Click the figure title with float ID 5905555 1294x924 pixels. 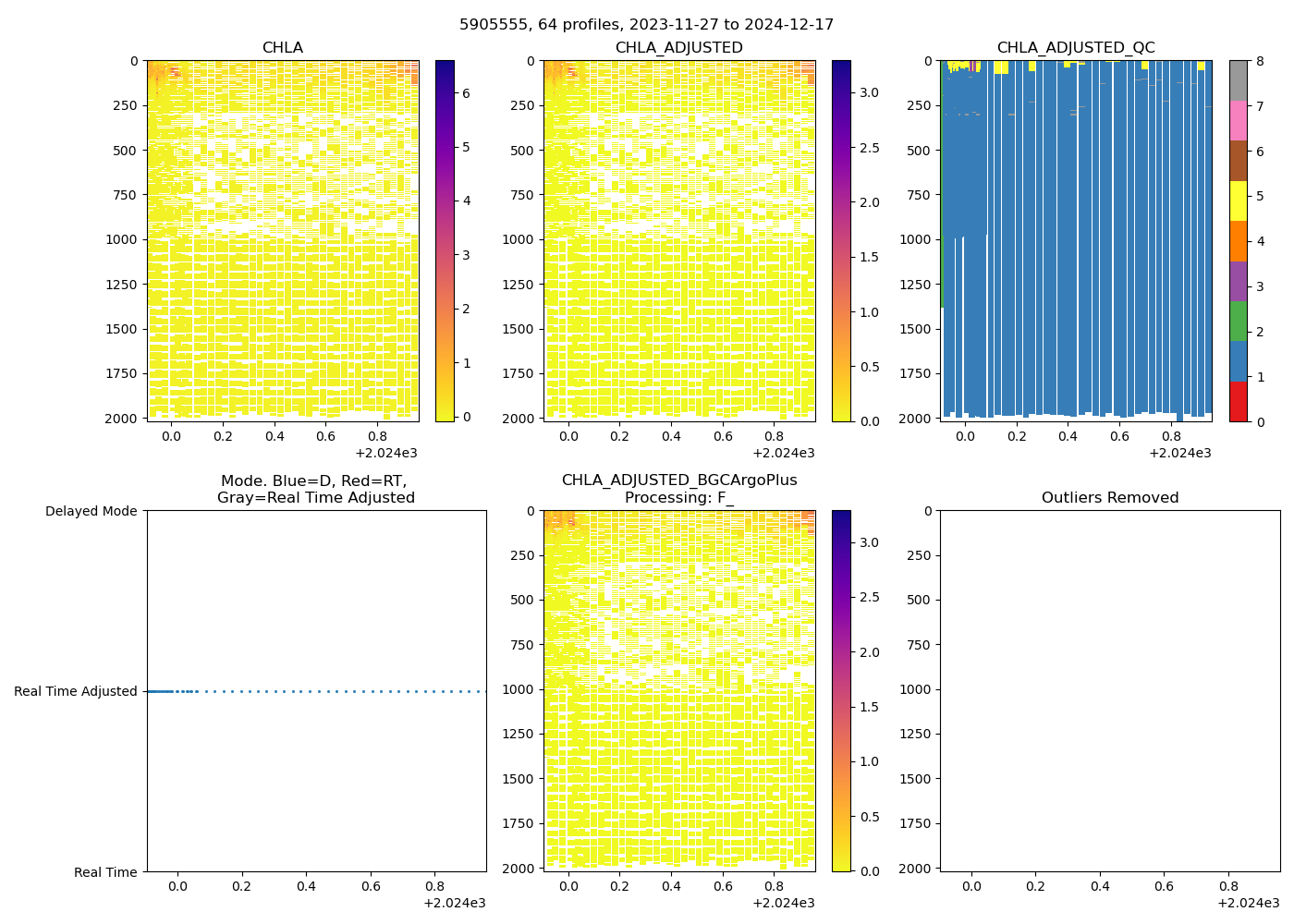pos(646,24)
